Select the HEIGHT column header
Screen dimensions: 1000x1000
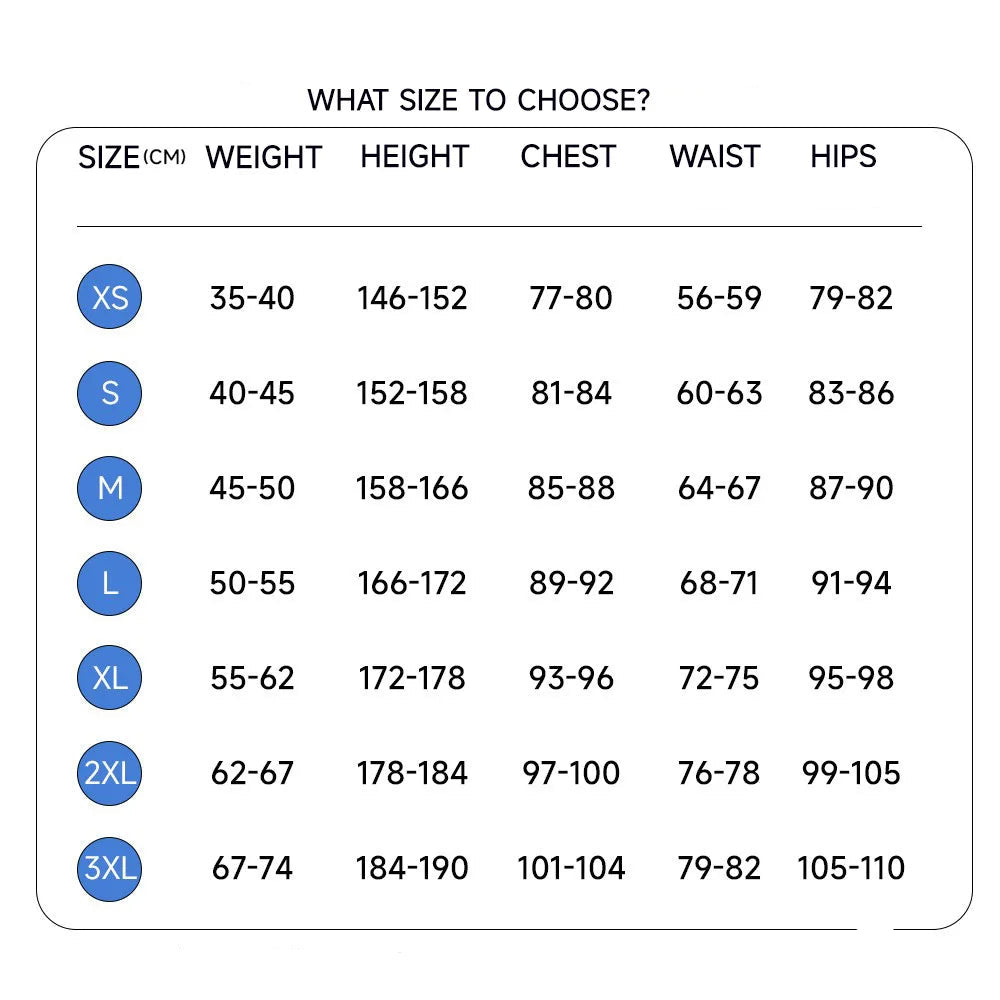pyautogui.click(x=414, y=157)
